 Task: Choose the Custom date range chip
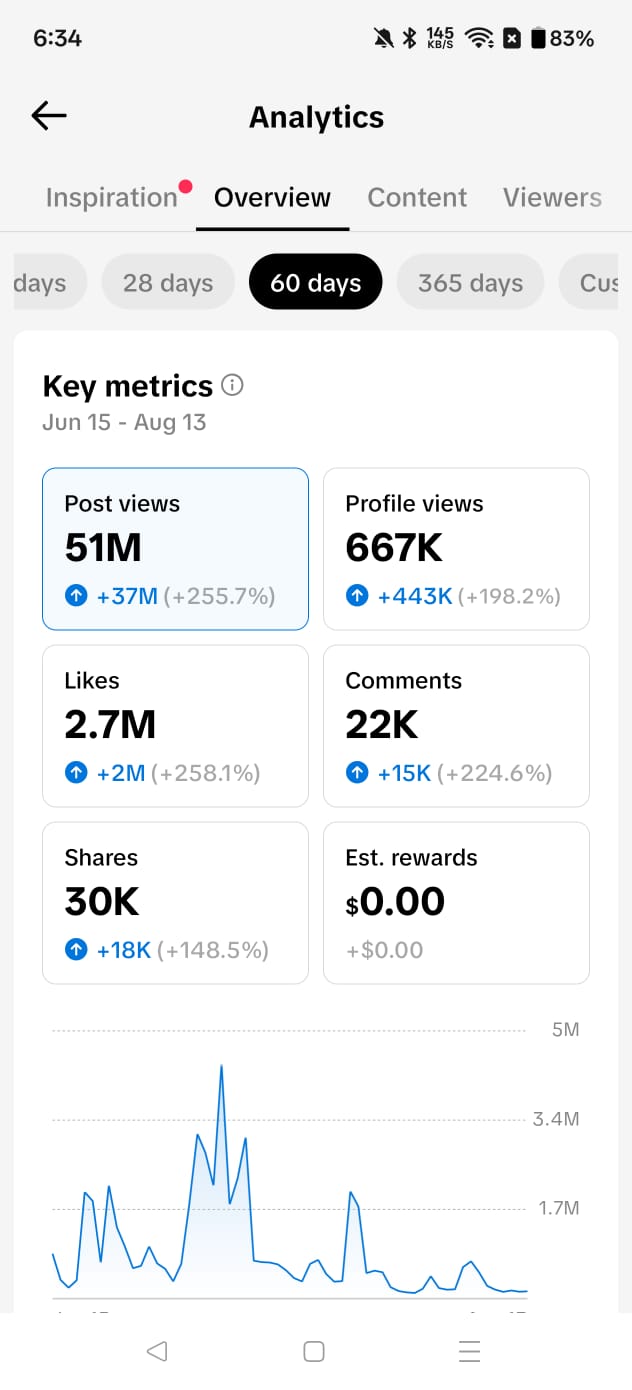pos(596,283)
